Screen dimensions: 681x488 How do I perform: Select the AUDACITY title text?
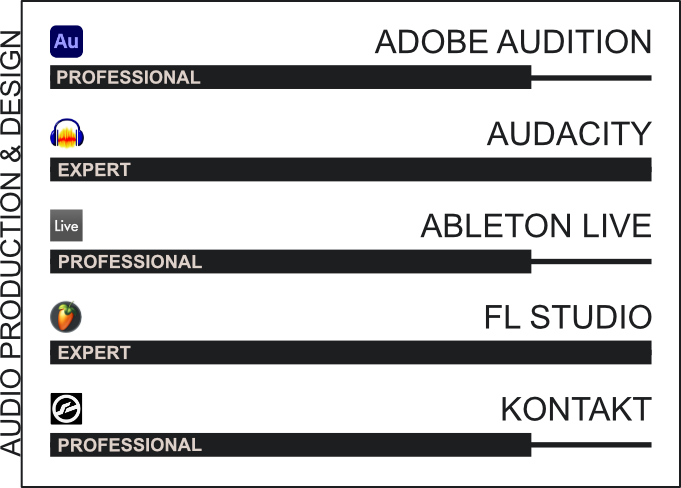569,134
